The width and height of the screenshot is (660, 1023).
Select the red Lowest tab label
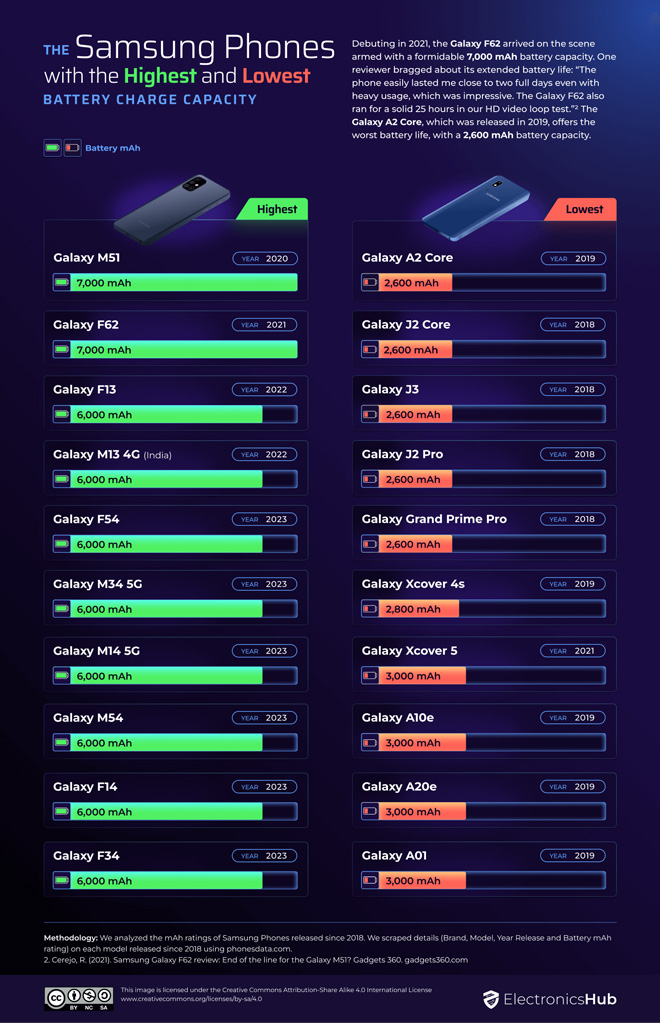[584, 209]
